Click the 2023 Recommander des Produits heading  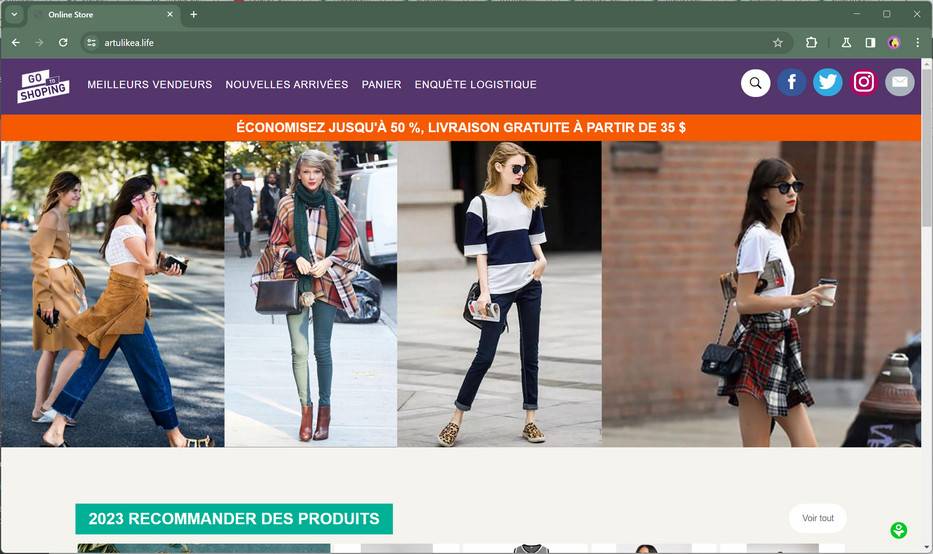(x=234, y=519)
